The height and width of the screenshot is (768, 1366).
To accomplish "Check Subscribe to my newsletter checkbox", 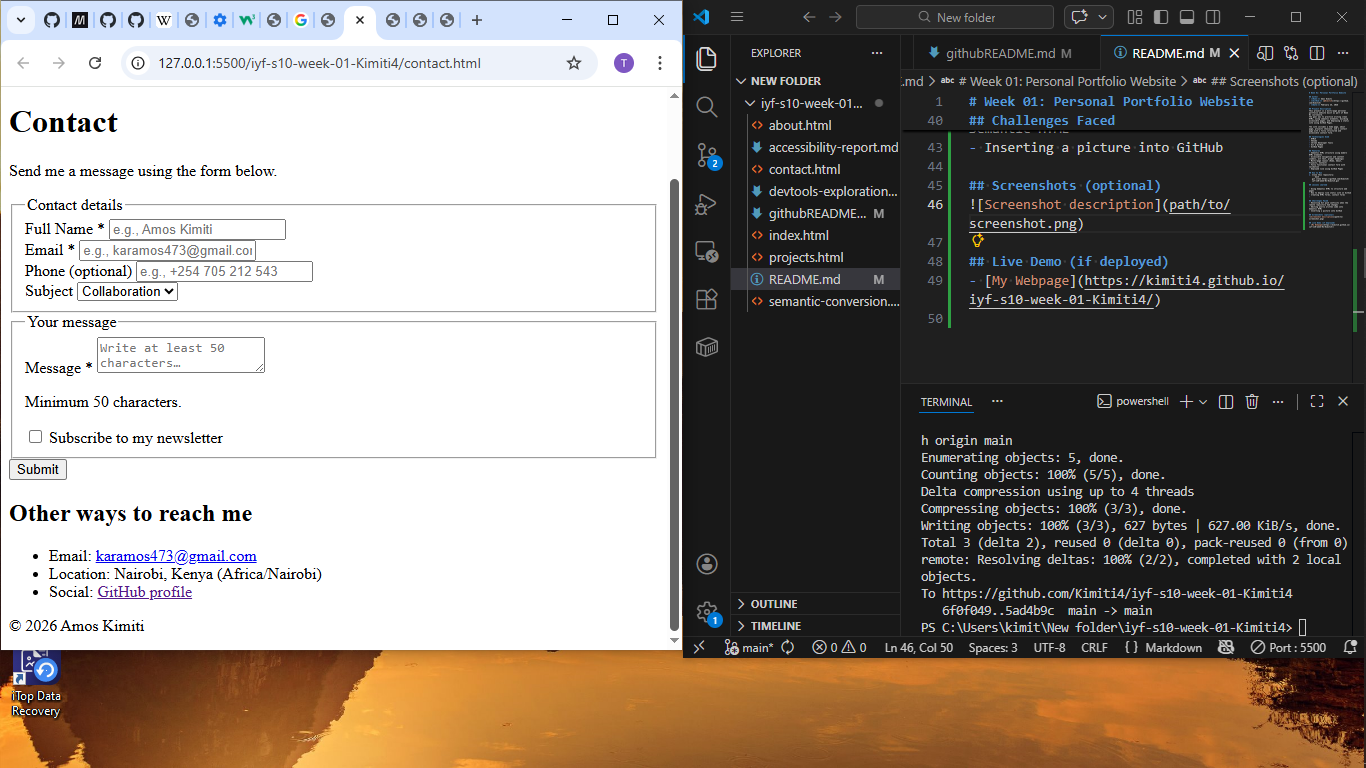I will 36,437.
